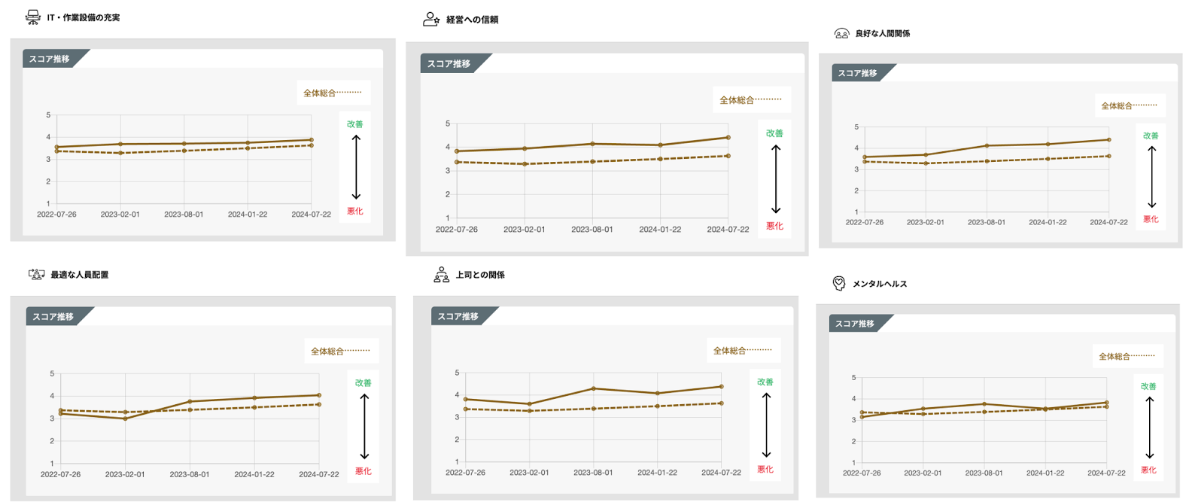Click 改善 label in 上司との関係 chart
Image resolution: width=1188 pixels, height=504 pixels.
click(x=765, y=382)
